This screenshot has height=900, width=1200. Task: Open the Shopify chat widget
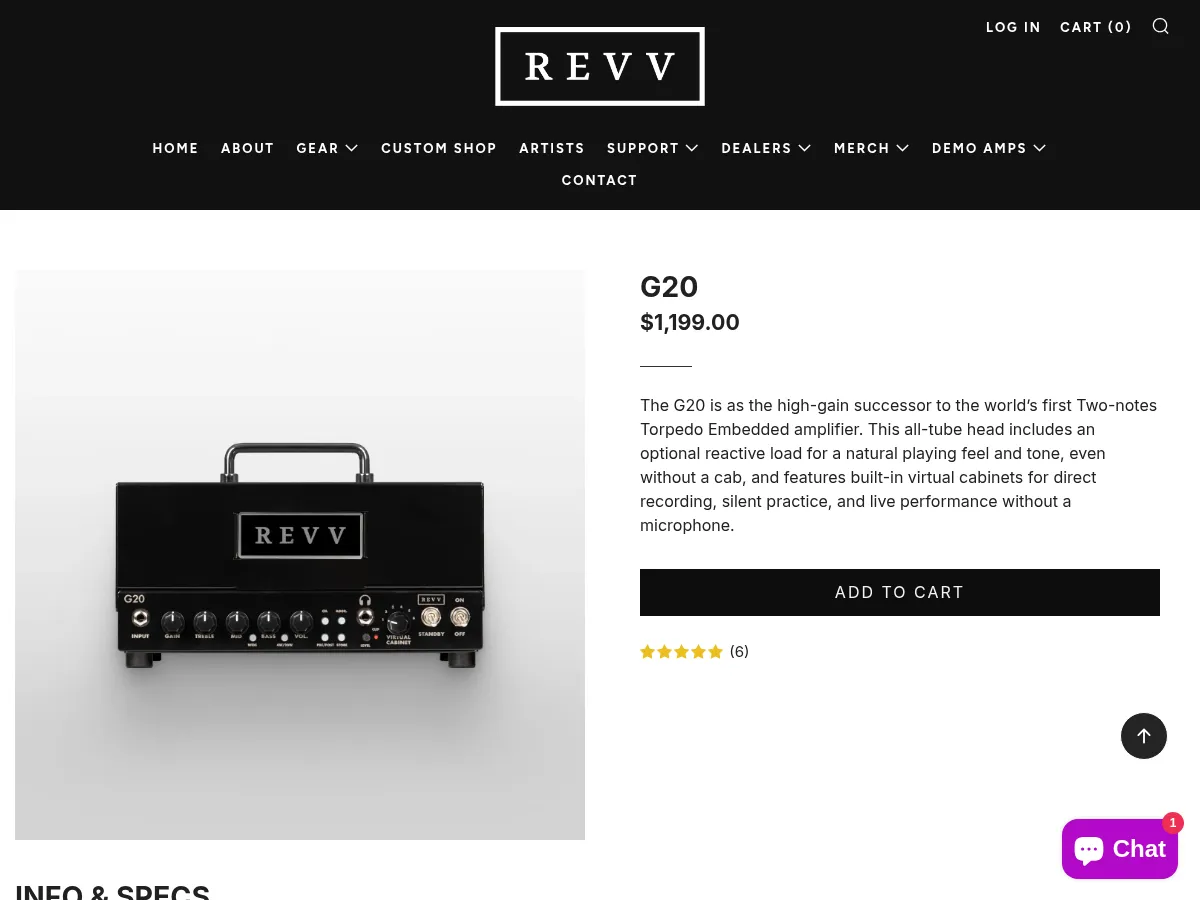1119,848
